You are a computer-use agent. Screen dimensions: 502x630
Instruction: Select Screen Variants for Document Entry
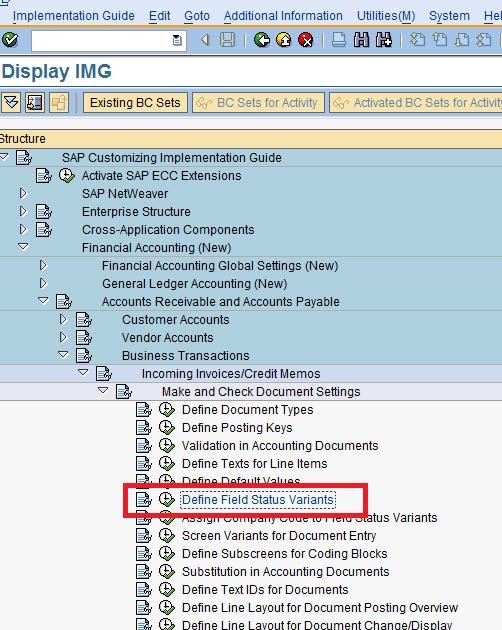pos(279,536)
